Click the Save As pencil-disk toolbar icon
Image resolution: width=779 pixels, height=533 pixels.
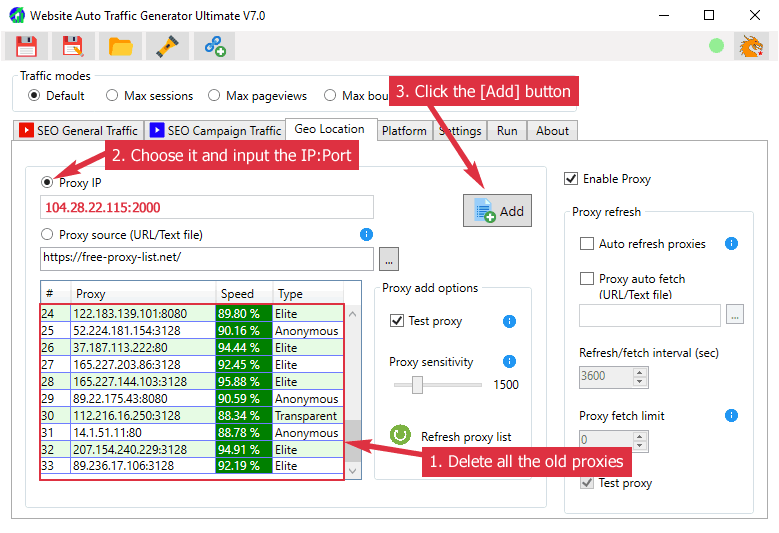pyautogui.click(x=73, y=46)
